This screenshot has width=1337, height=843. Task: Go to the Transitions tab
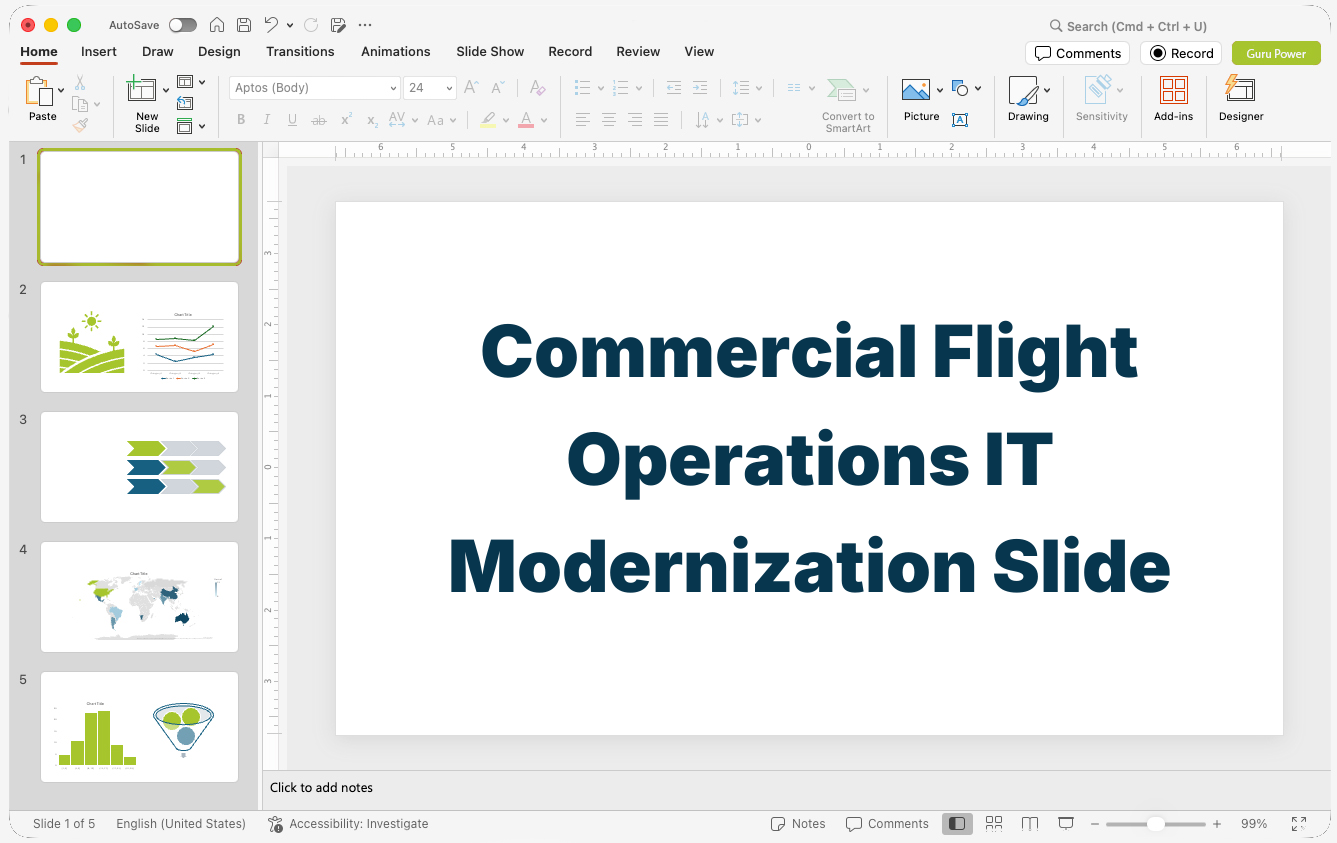click(300, 51)
